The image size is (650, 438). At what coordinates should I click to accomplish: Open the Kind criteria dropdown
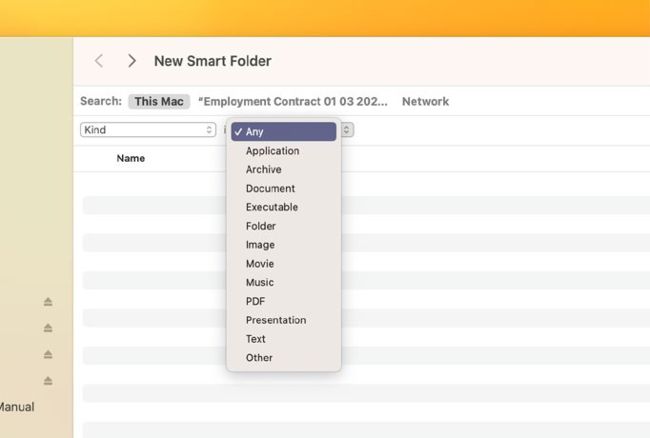148,130
